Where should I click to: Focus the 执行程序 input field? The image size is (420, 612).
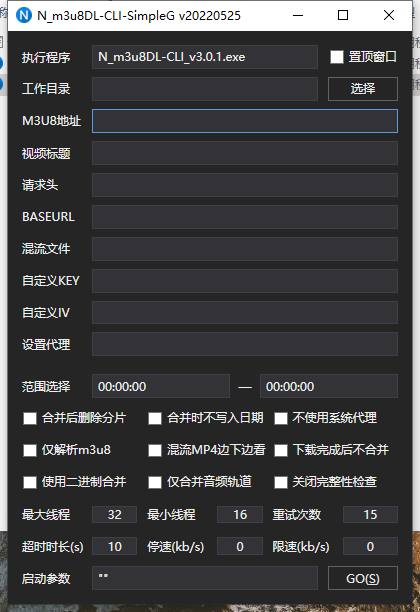[x=205, y=57]
